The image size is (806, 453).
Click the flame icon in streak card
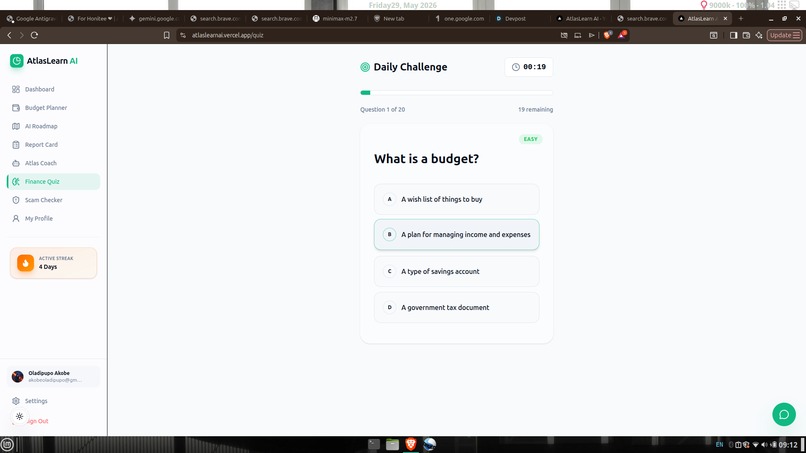(25, 263)
